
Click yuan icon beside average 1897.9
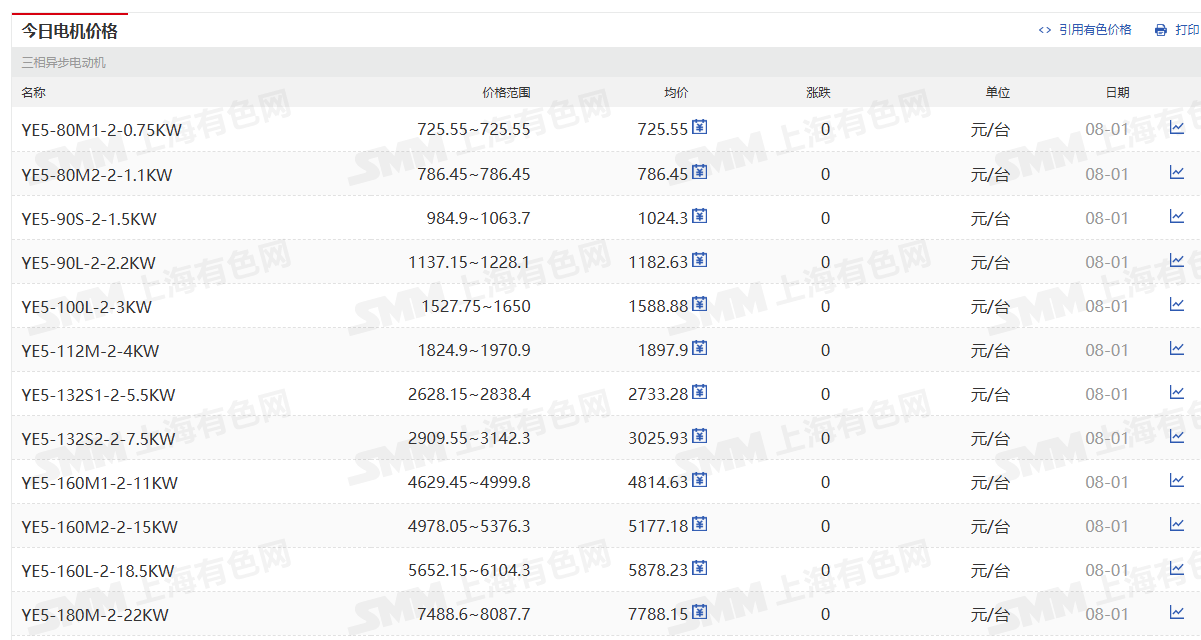700,347
